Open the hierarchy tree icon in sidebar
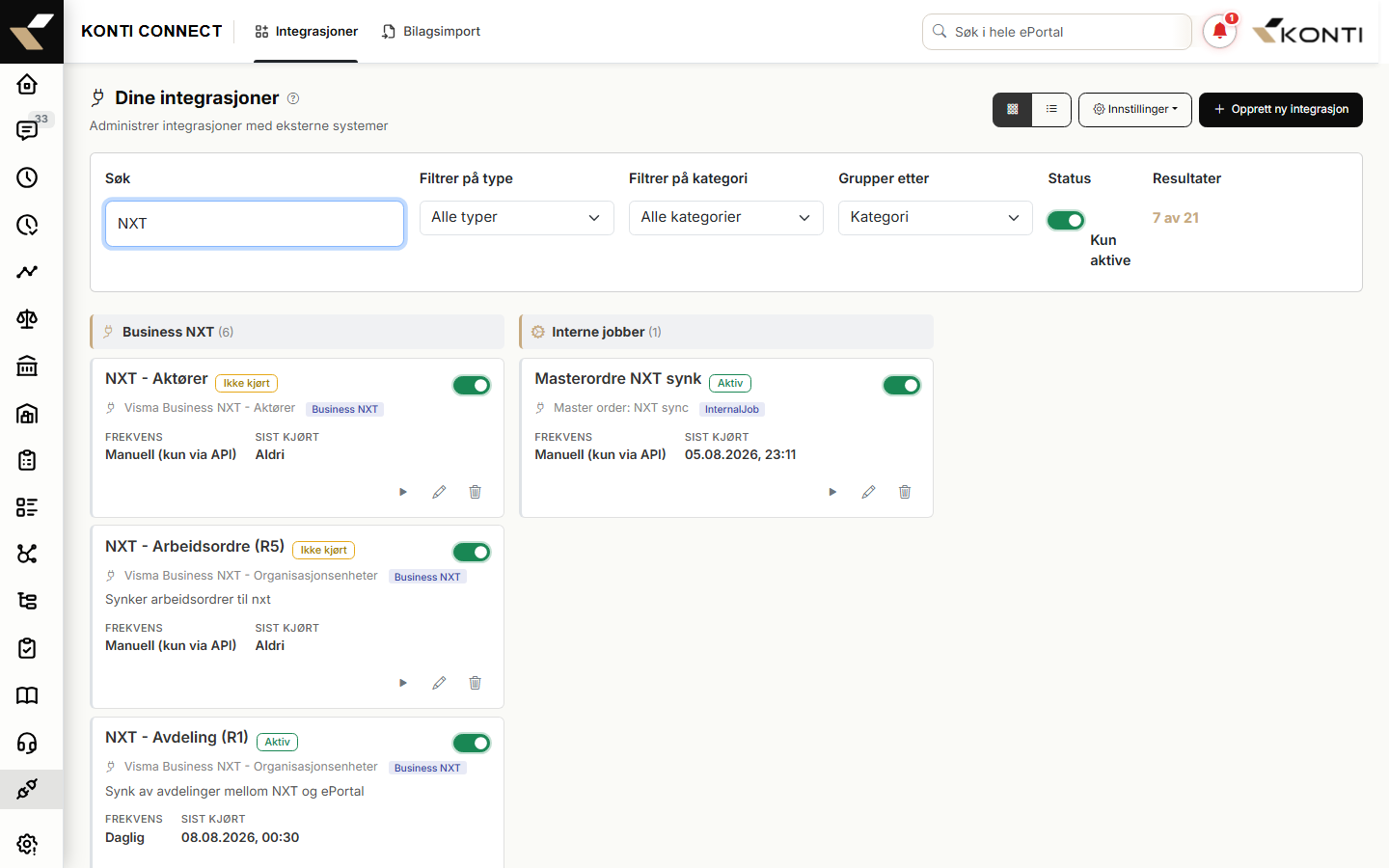The width and height of the screenshot is (1389, 868). [27, 601]
